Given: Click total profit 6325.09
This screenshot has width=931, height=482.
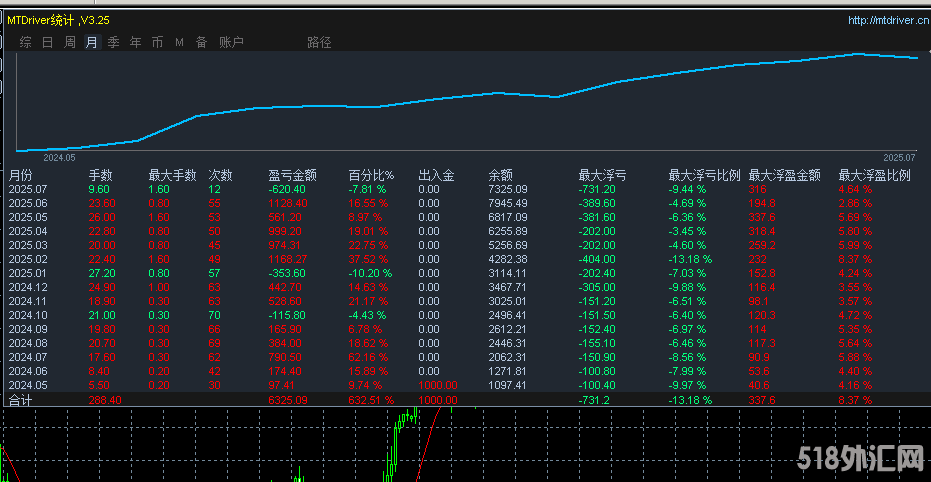Looking at the screenshot, I should click(x=288, y=400).
